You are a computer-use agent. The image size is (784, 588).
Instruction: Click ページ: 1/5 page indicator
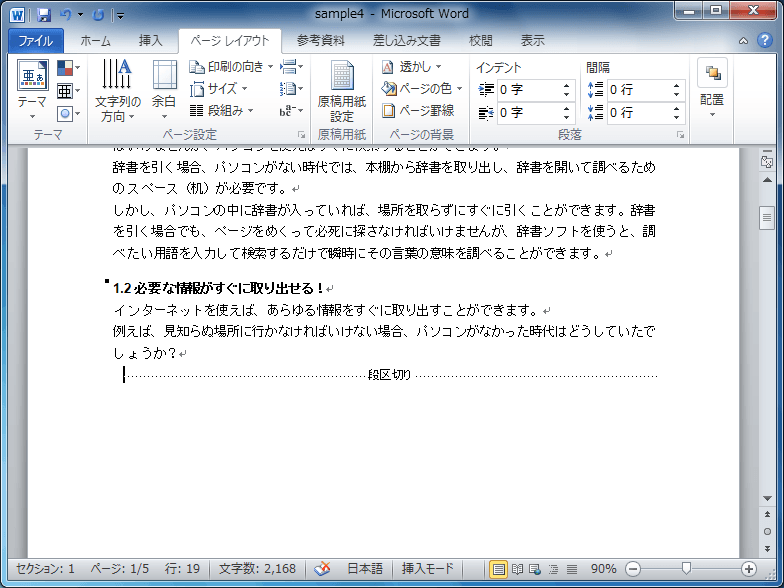click(120, 569)
